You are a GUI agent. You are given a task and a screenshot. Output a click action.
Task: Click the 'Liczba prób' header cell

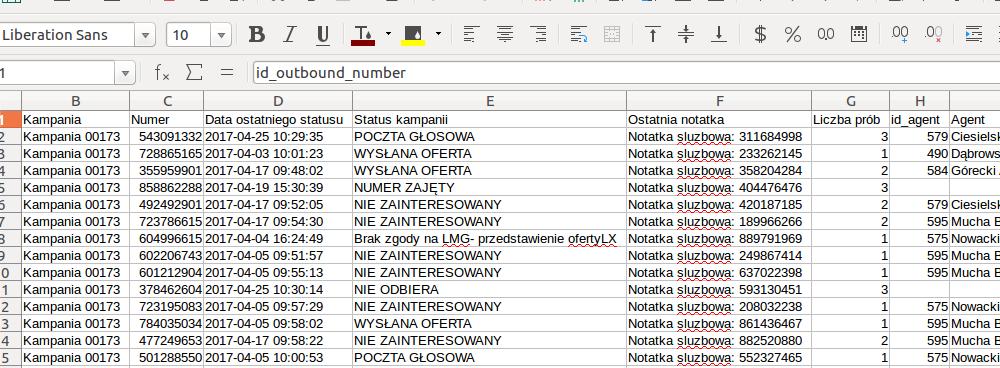tap(851, 119)
